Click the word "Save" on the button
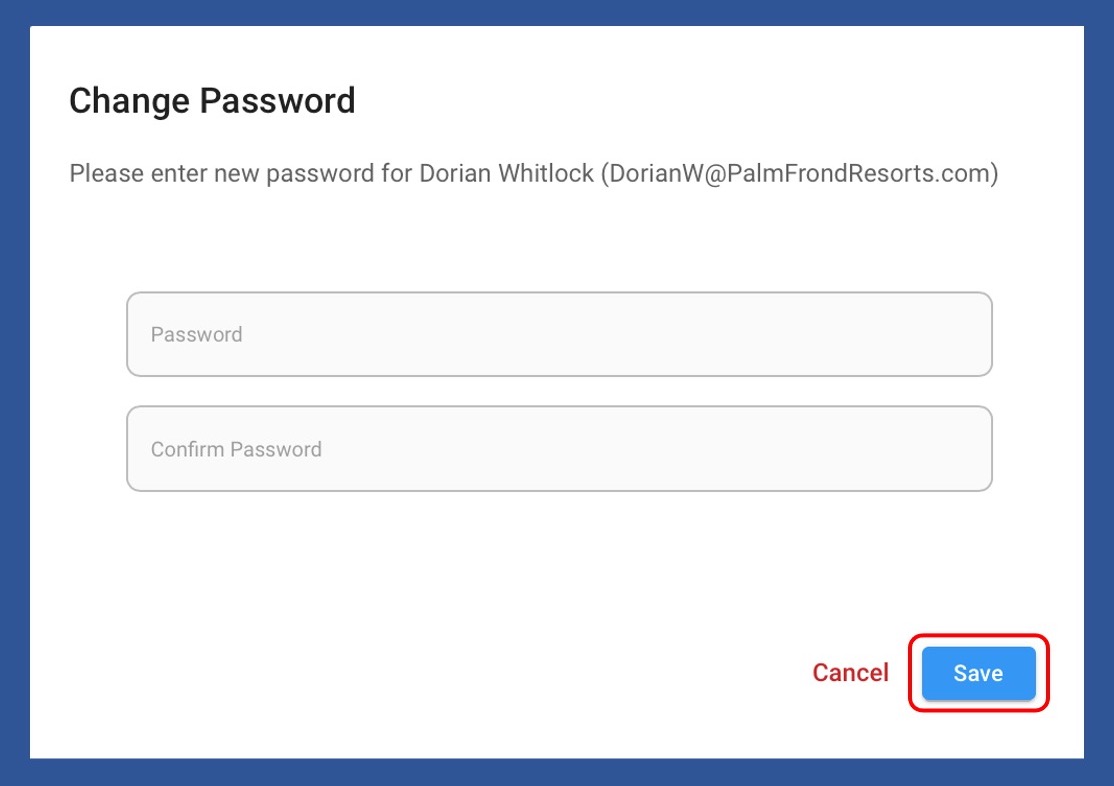The width and height of the screenshot is (1114, 786). (x=978, y=673)
